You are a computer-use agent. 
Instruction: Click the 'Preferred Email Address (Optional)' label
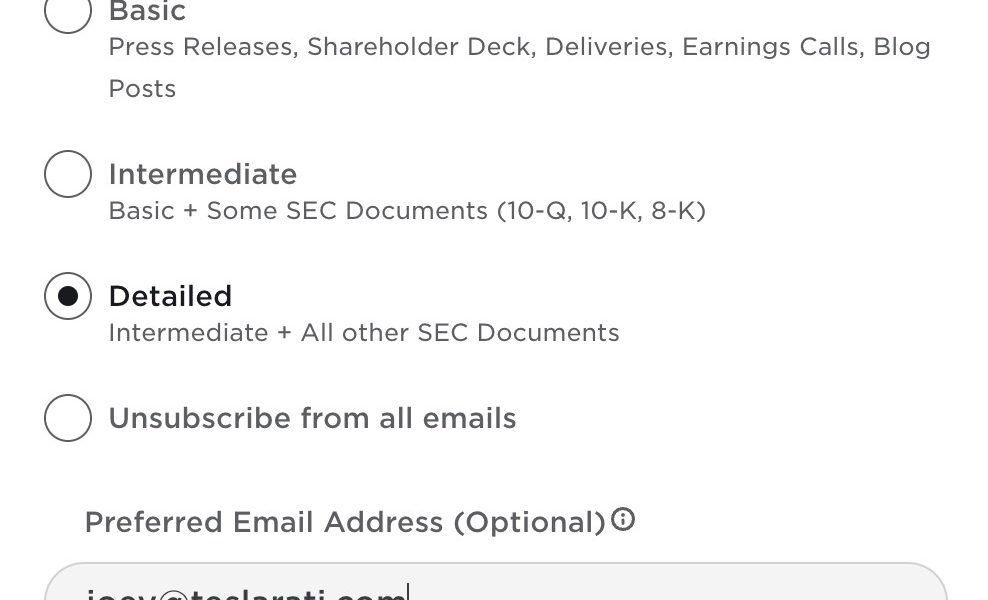345,522
